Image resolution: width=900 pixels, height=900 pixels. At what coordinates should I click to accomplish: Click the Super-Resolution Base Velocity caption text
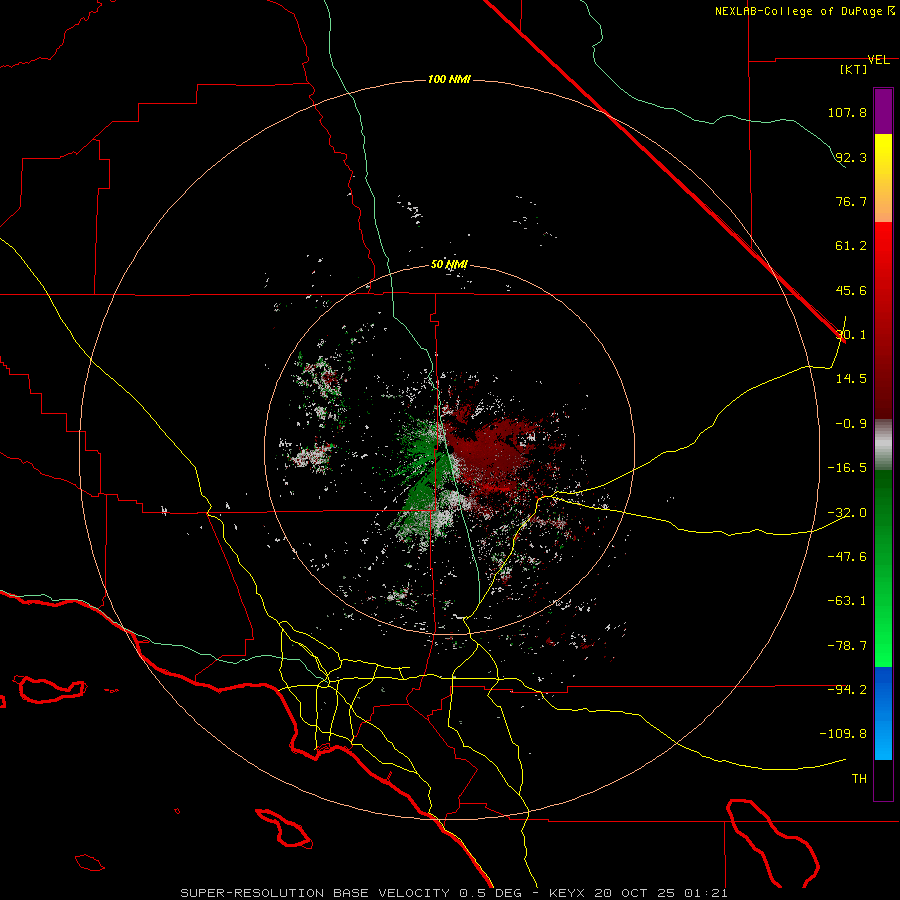[x=454, y=893]
